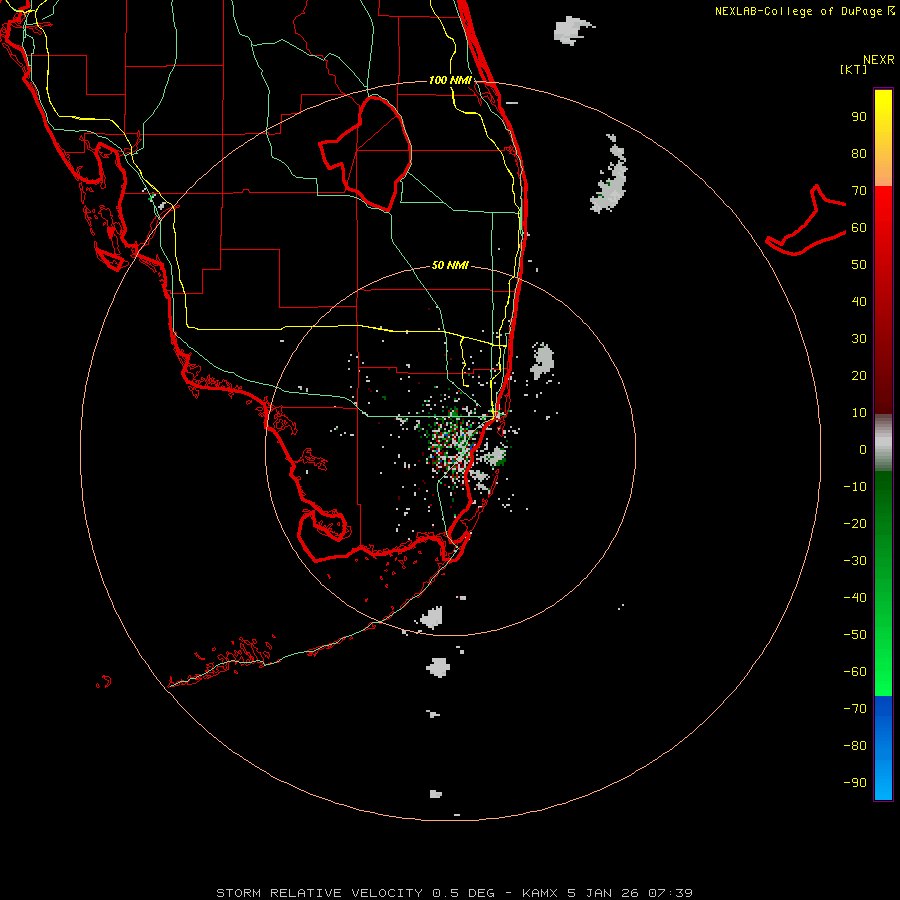Click the -60 scale value

pyautogui.click(x=855, y=672)
